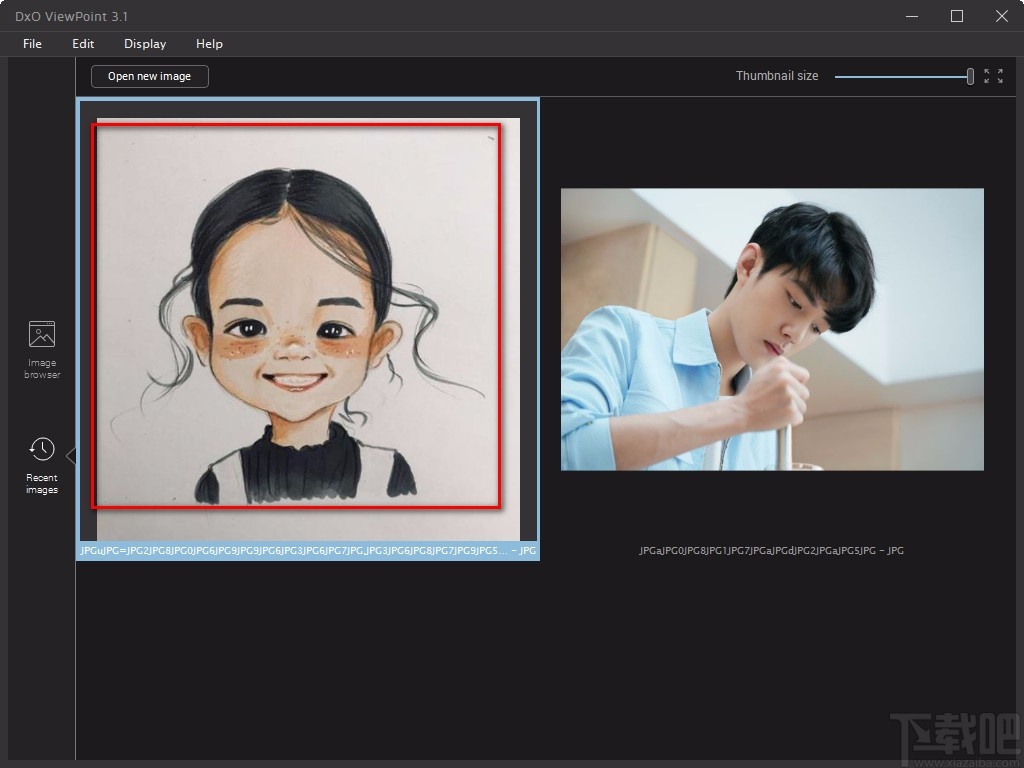
Task: Click the window-style Image browser icon
Action: (x=41, y=333)
